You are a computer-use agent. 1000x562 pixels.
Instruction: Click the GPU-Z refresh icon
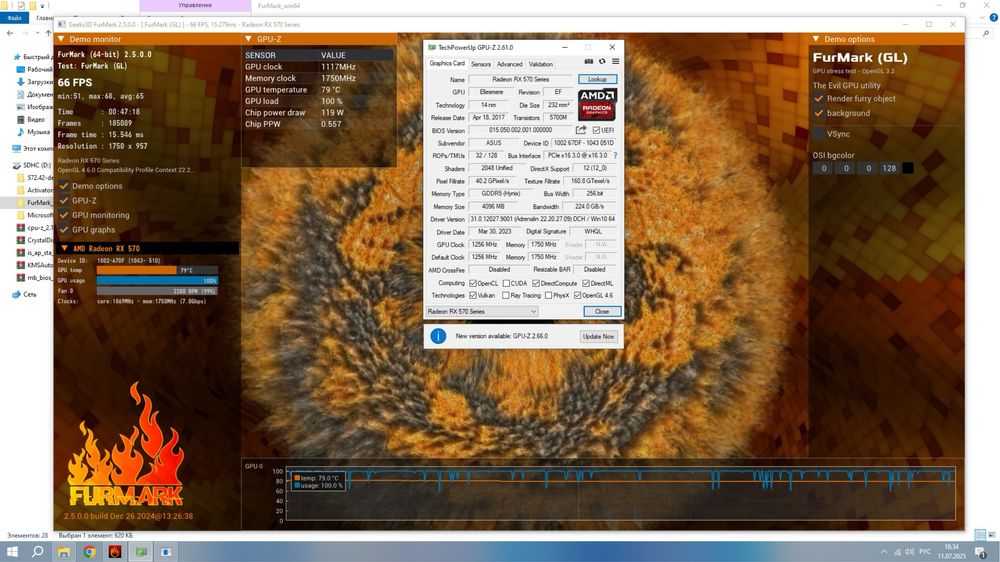tap(602, 62)
